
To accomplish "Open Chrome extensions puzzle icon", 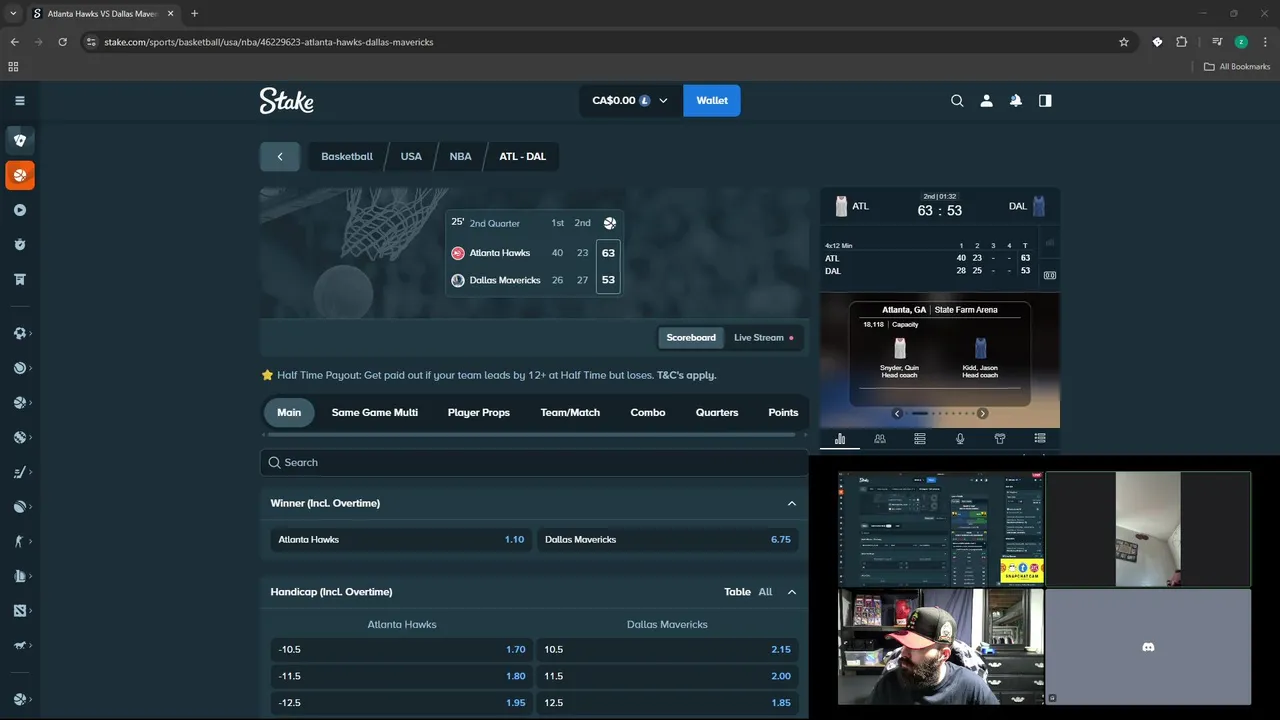I will (1182, 42).
